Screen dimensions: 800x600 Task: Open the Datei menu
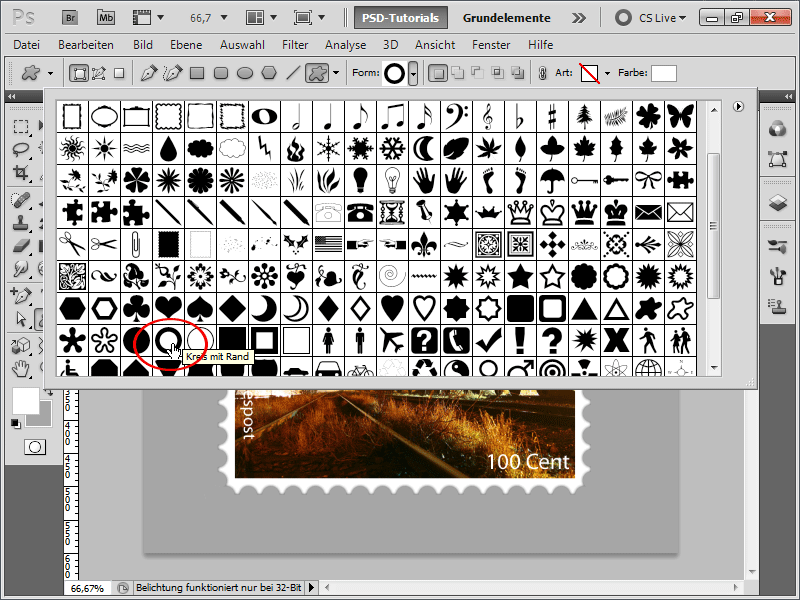click(x=27, y=45)
